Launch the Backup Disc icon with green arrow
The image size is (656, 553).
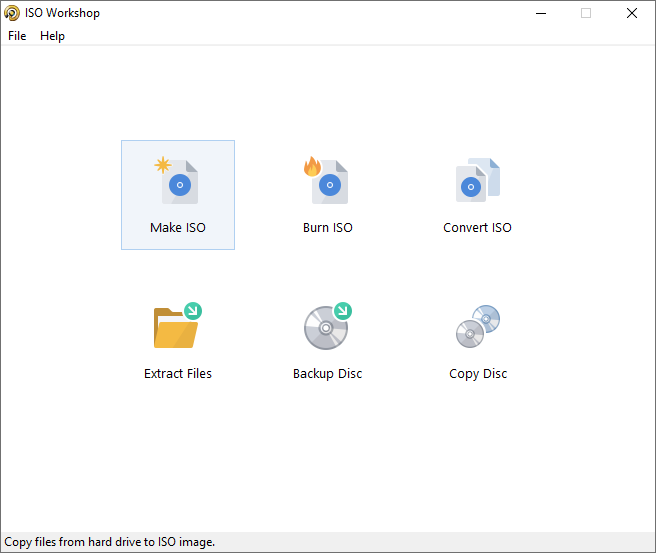328,326
